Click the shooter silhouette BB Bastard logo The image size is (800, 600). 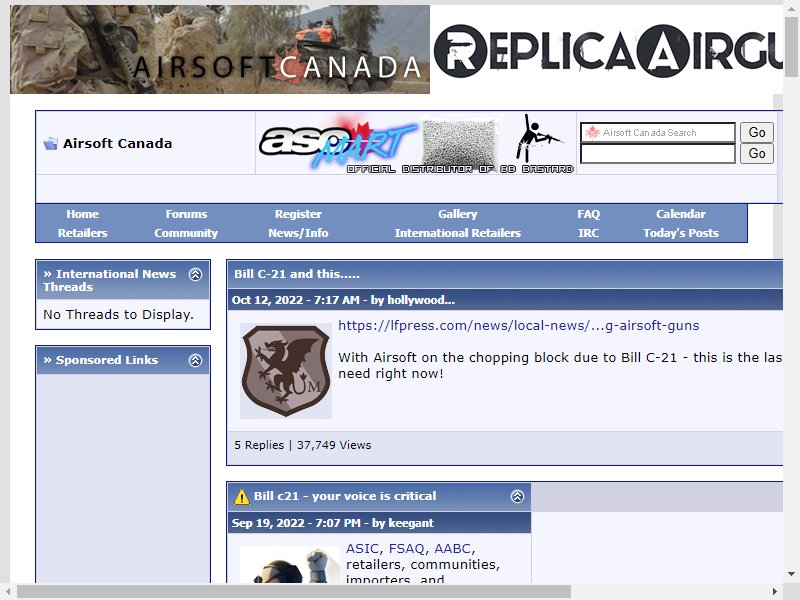(x=537, y=138)
